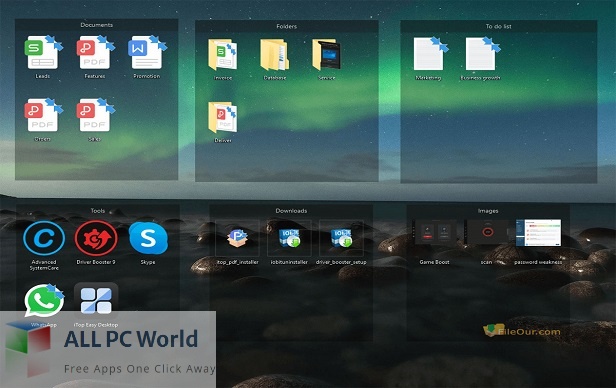Click the Documents box title bar
This screenshot has height=388, width=616.
(97, 25)
